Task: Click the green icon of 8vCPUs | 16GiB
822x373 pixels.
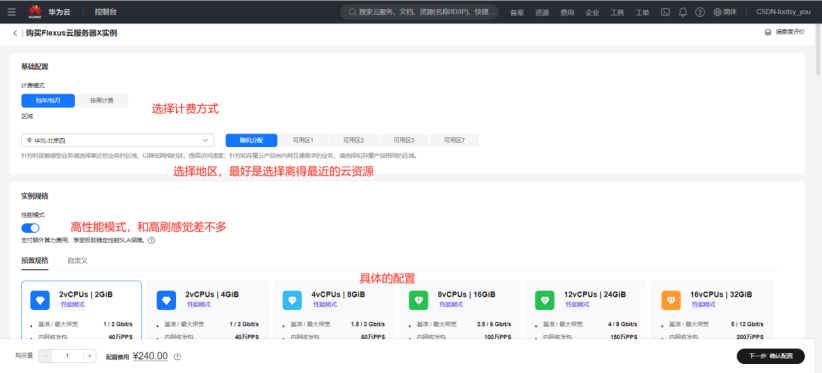Action: tap(418, 300)
